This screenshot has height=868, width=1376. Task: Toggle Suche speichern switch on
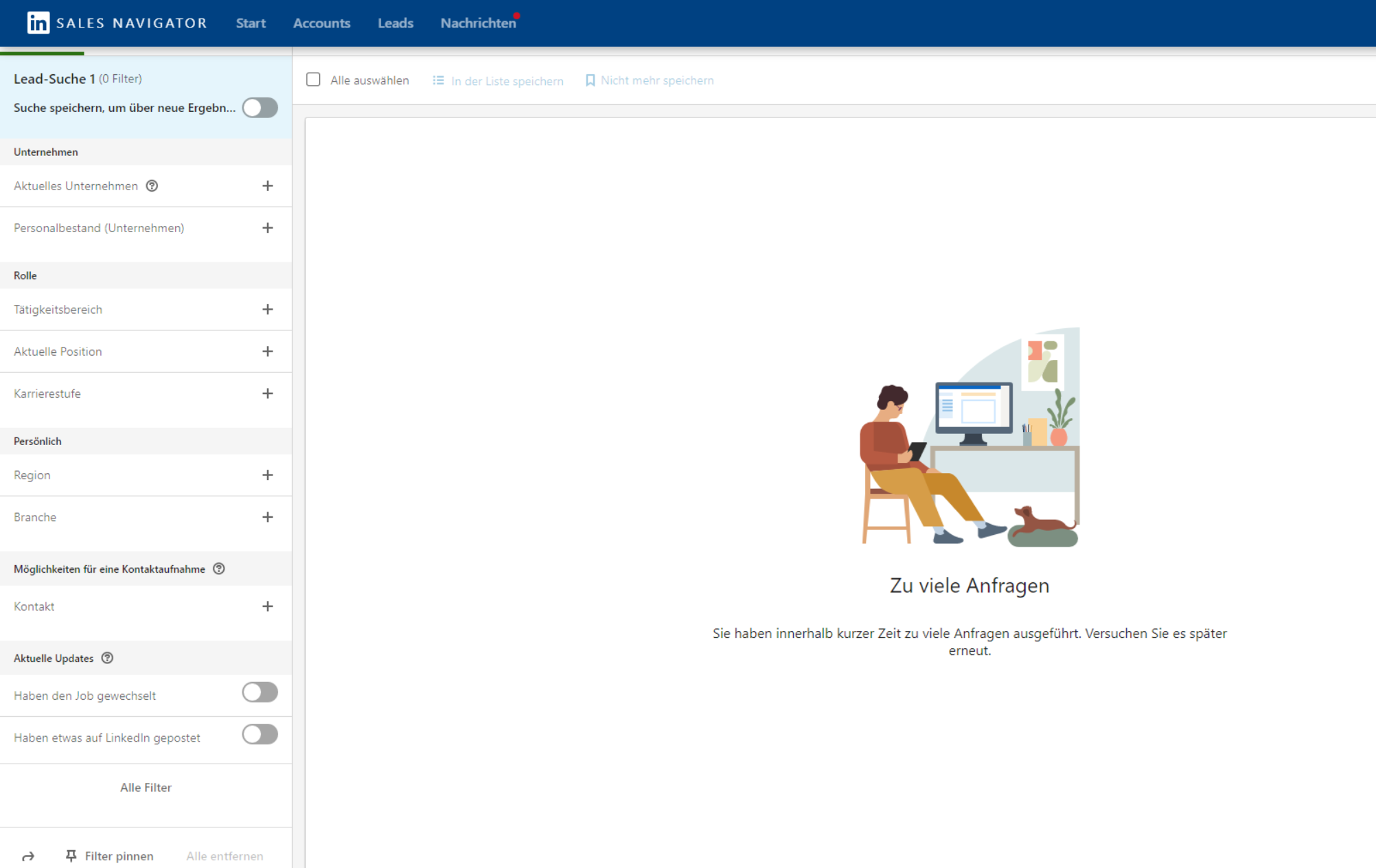point(260,108)
